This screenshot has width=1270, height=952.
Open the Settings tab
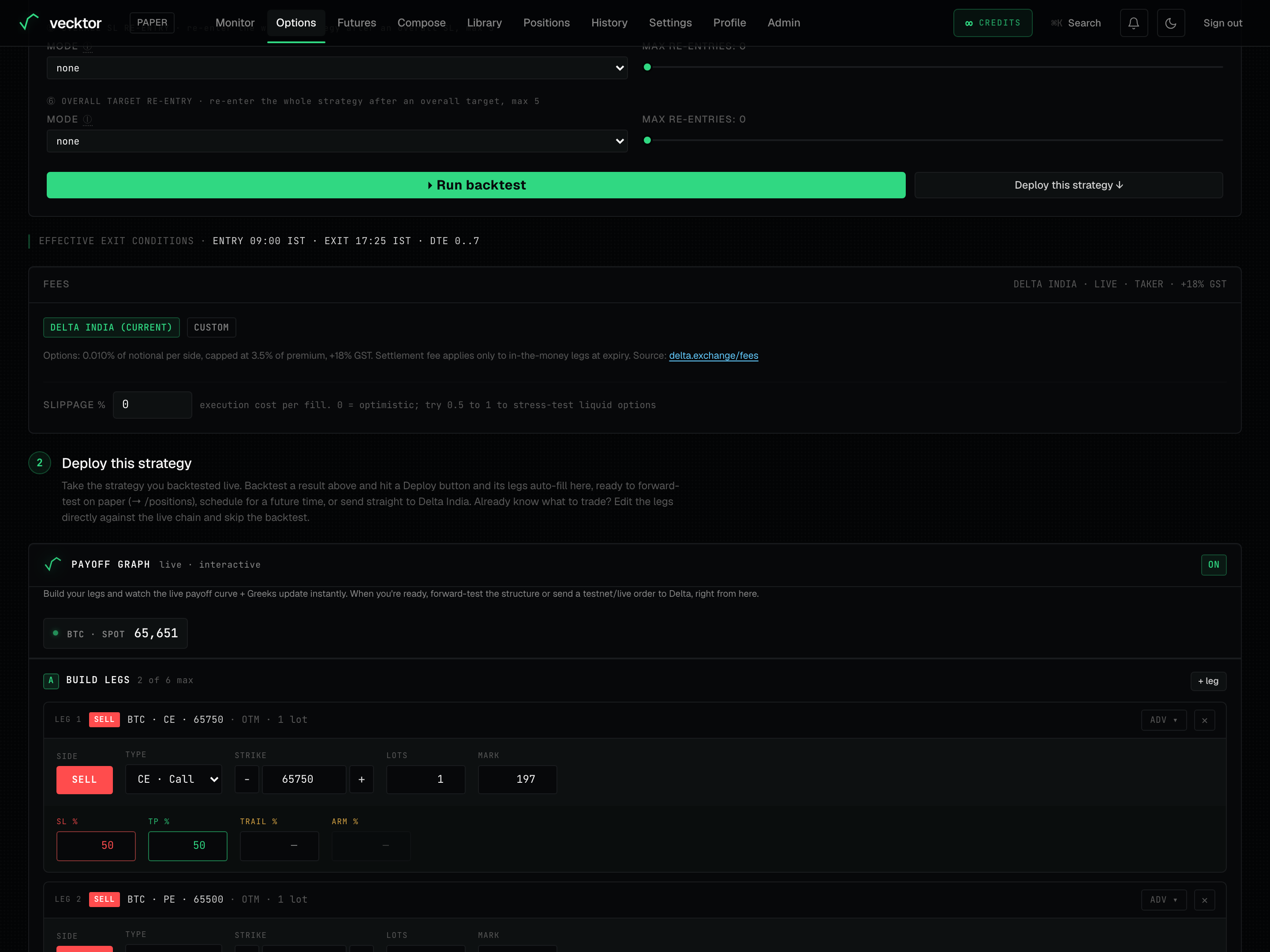pyautogui.click(x=670, y=23)
